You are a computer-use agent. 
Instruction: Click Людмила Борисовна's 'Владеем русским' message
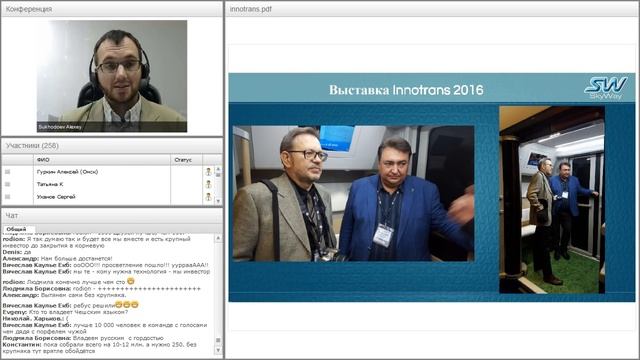83,338
